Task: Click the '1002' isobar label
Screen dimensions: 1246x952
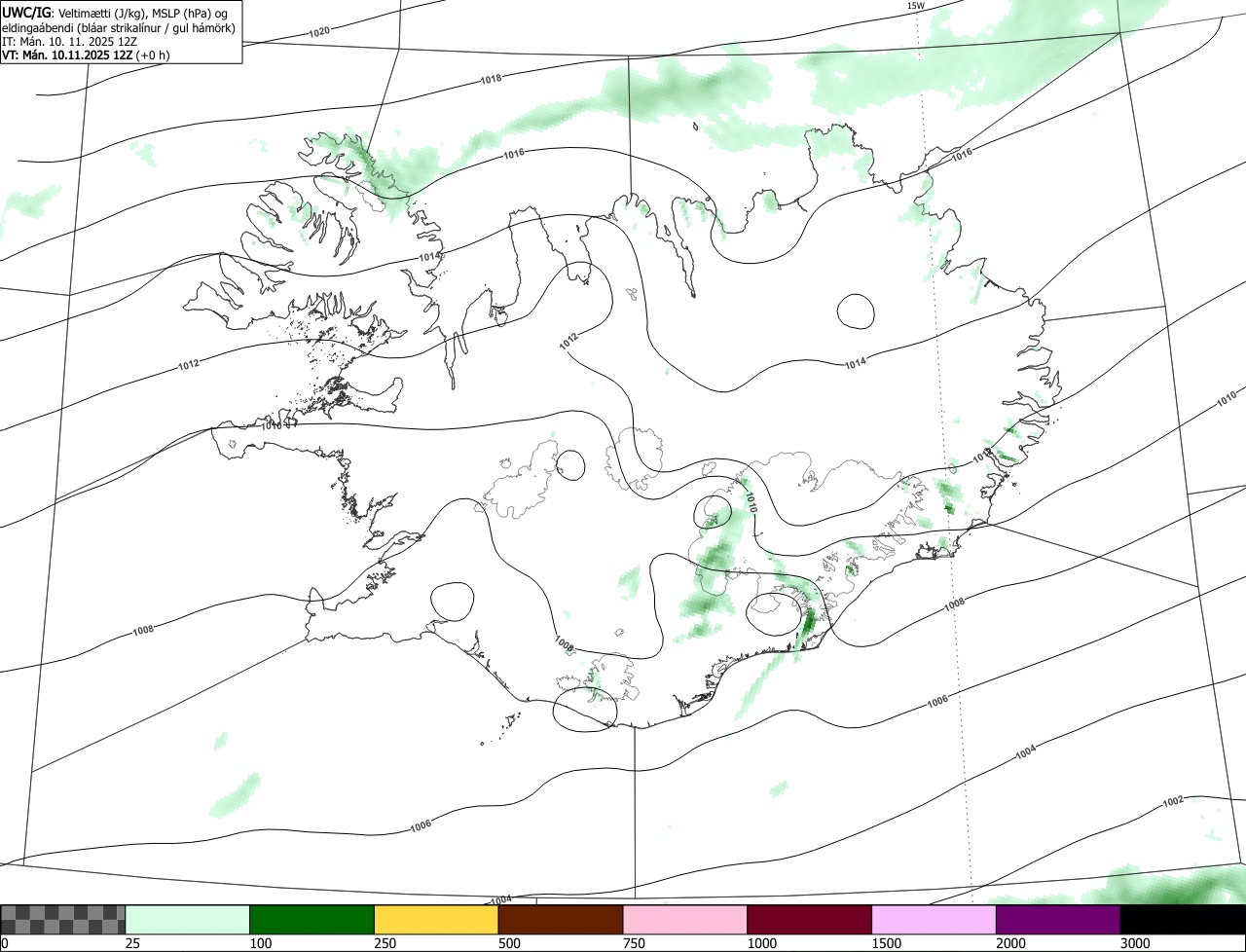Action: (x=1173, y=801)
